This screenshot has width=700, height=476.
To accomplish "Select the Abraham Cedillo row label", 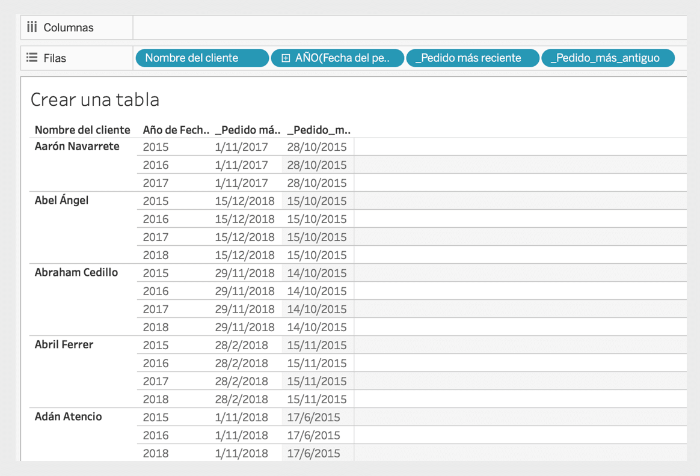I will [x=76, y=272].
